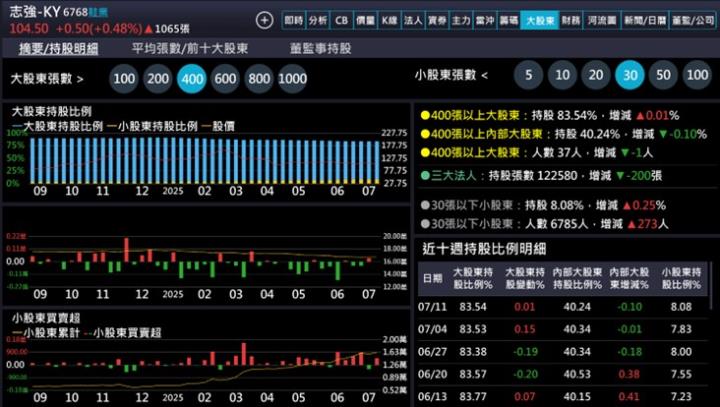This screenshot has width=720, height=407.
Task: Select large shareholder threshold 400
Action: pyautogui.click(x=192, y=79)
